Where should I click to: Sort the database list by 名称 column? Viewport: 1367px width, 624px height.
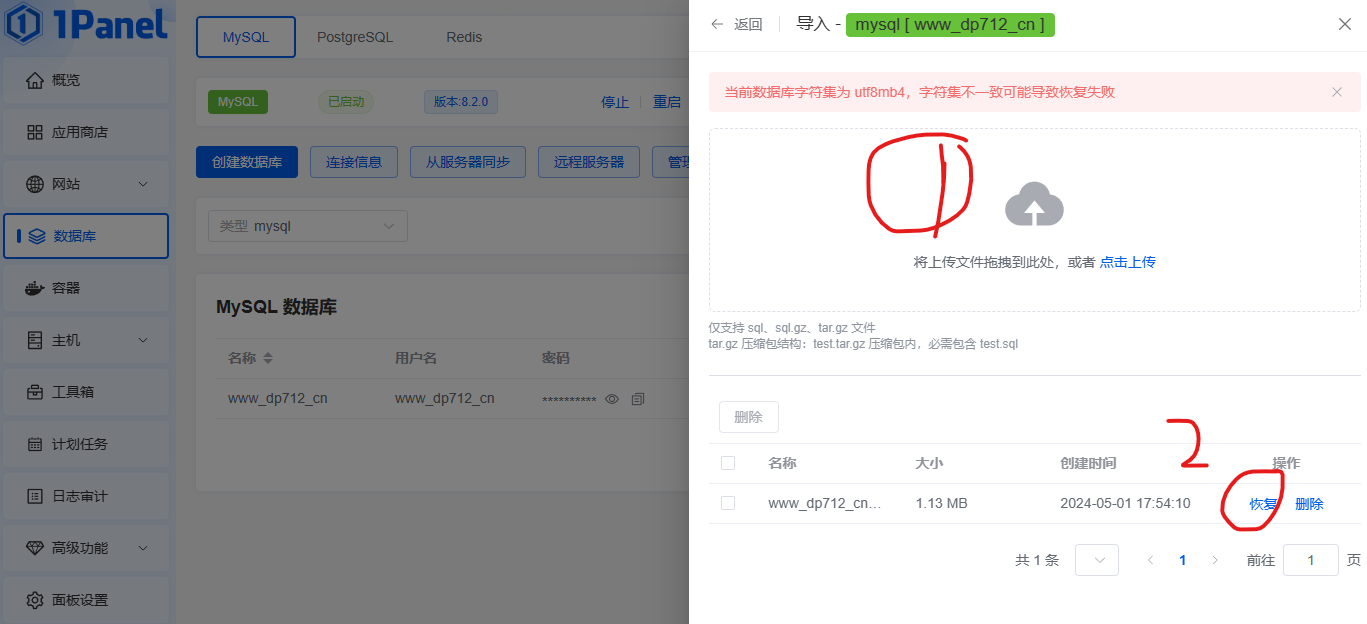tap(267, 358)
